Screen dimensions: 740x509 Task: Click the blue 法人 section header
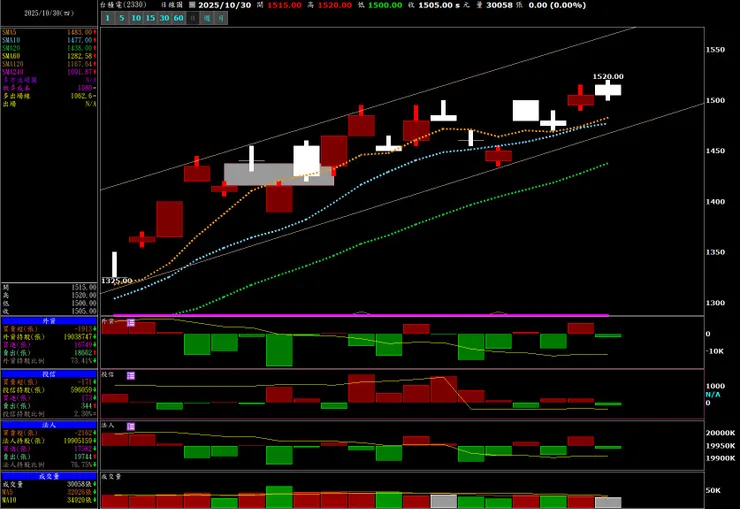pyautogui.click(x=49, y=425)
